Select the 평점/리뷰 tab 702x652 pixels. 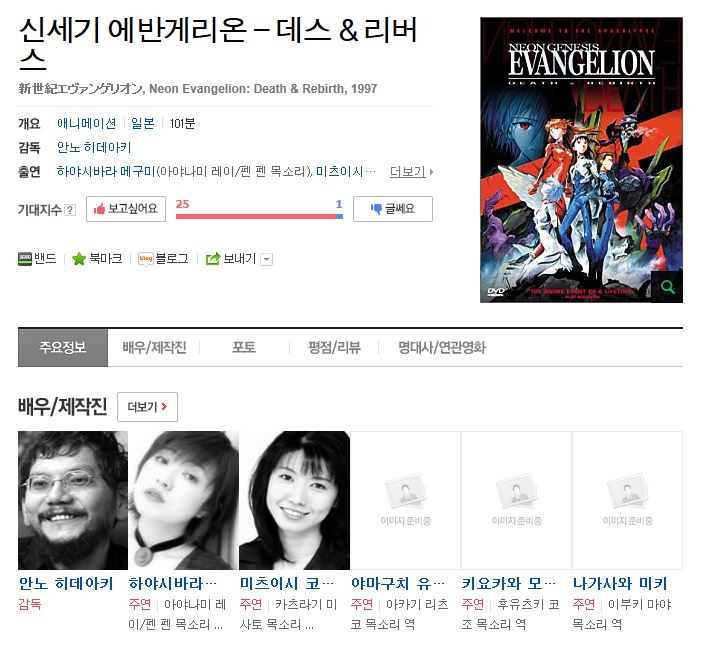334,347
